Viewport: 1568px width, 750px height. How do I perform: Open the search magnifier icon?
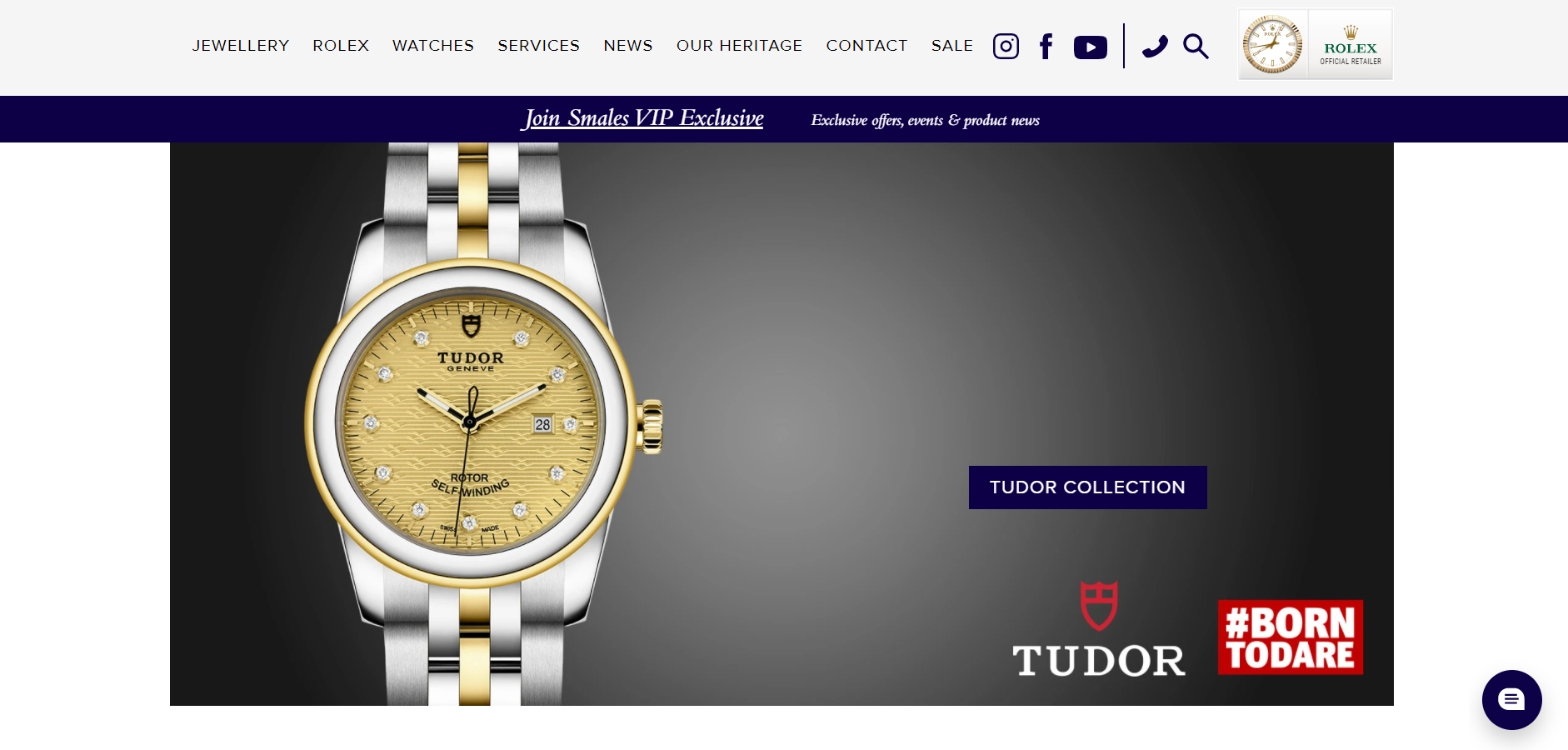tap(1196, 46)
